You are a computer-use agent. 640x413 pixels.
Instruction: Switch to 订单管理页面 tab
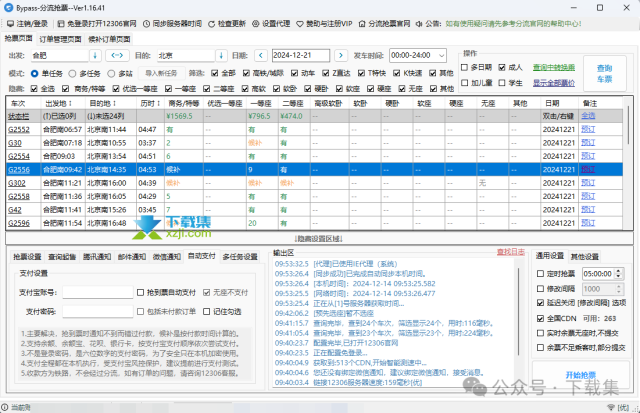60,39
